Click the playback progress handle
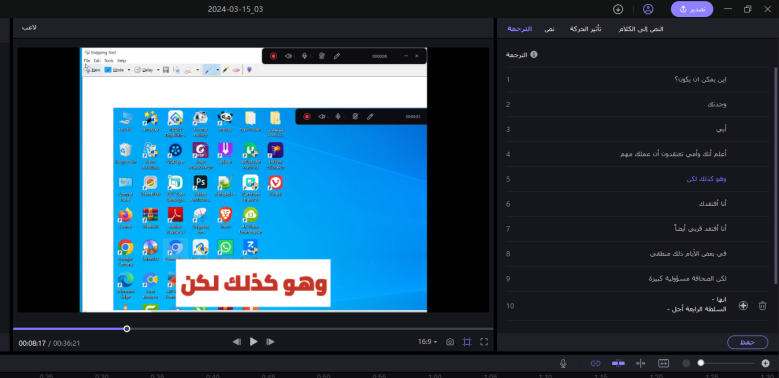Viewport: 779px width, 378px height. click(x=127, y=329)
